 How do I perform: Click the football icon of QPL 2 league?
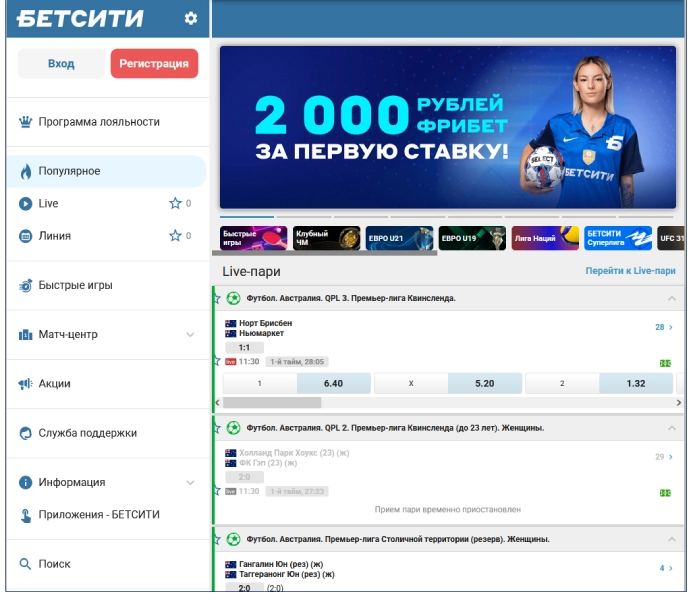tap(233, 428)
